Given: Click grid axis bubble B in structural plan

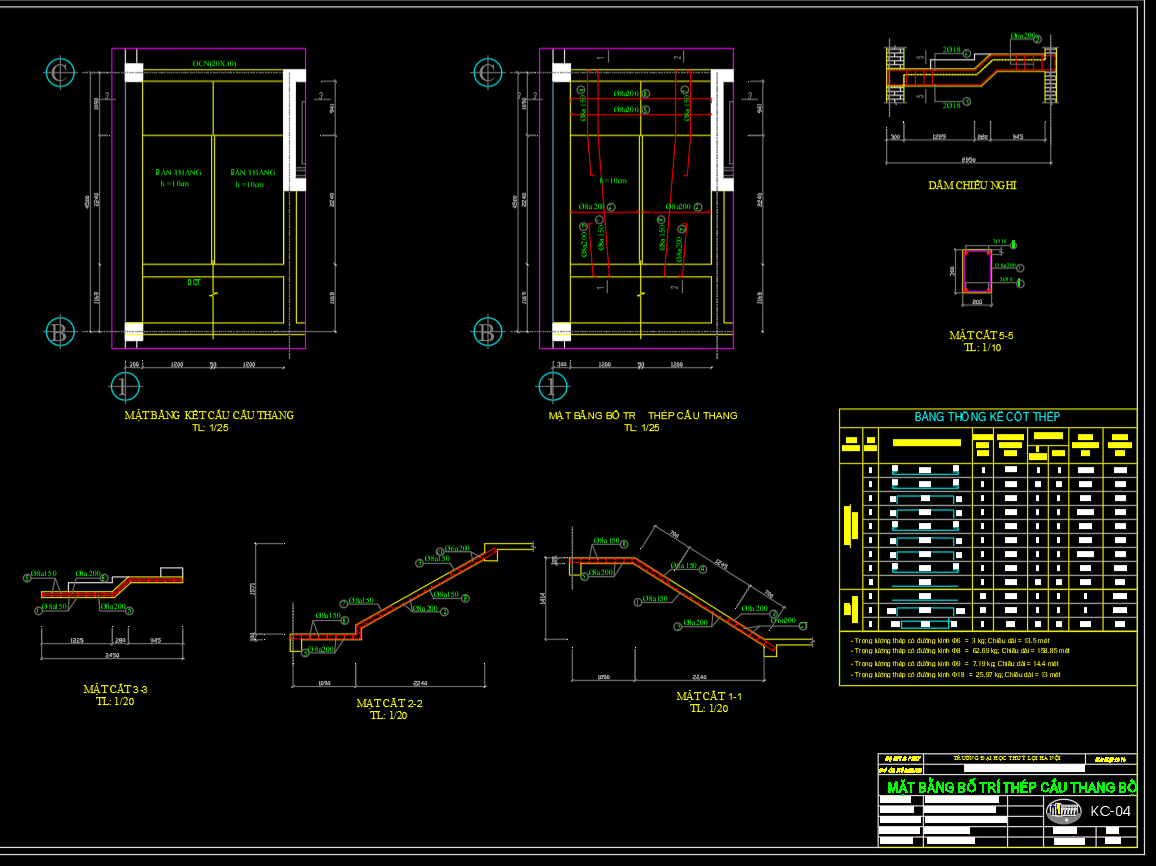Looking at the screenshot, I should (60, 332).
